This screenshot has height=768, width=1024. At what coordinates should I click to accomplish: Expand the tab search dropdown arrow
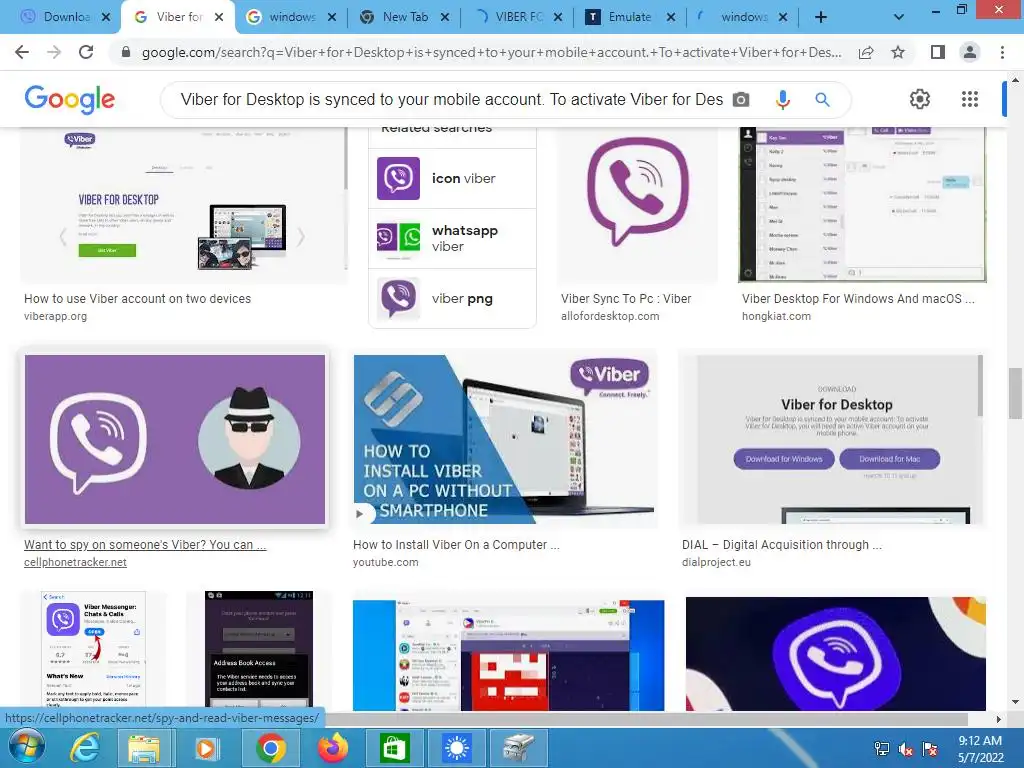click(x=899, y=17)
